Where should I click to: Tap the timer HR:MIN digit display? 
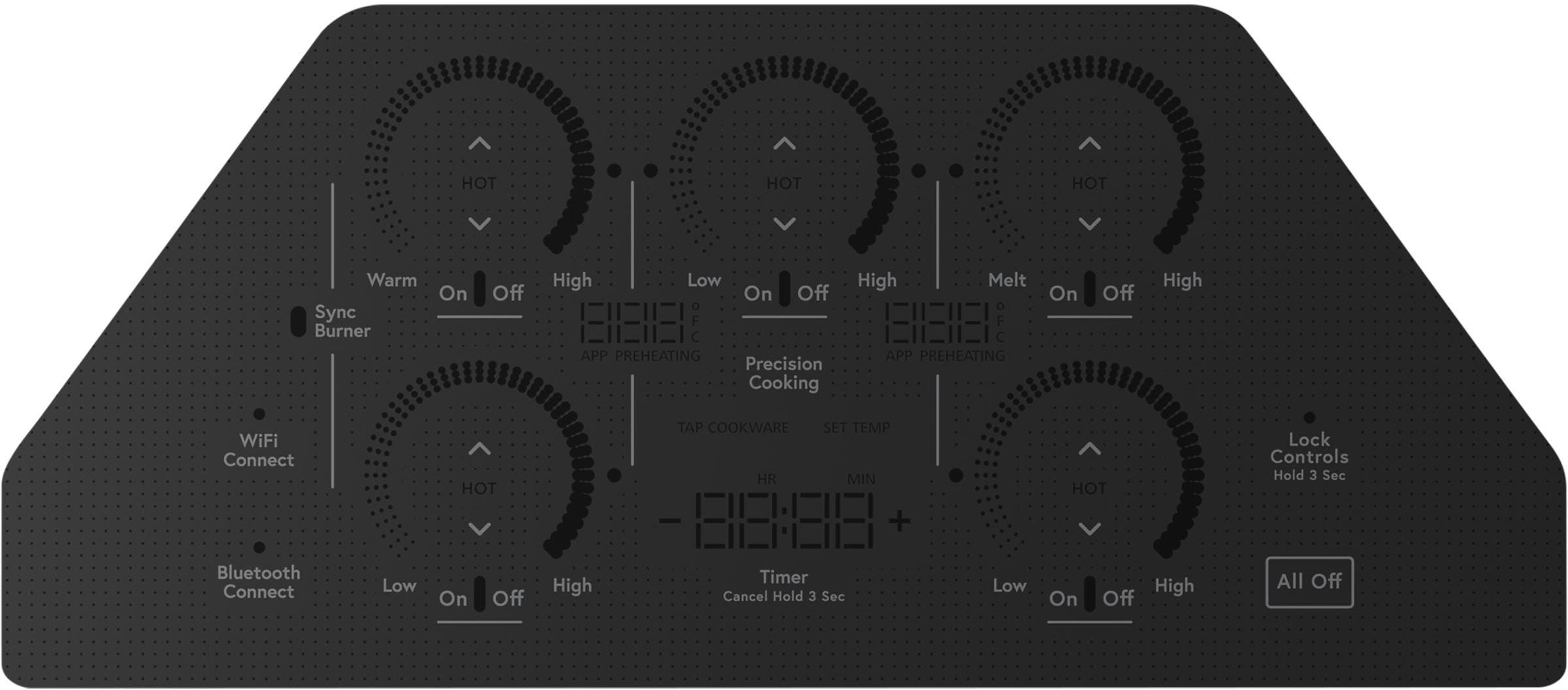tap(785, 521)
